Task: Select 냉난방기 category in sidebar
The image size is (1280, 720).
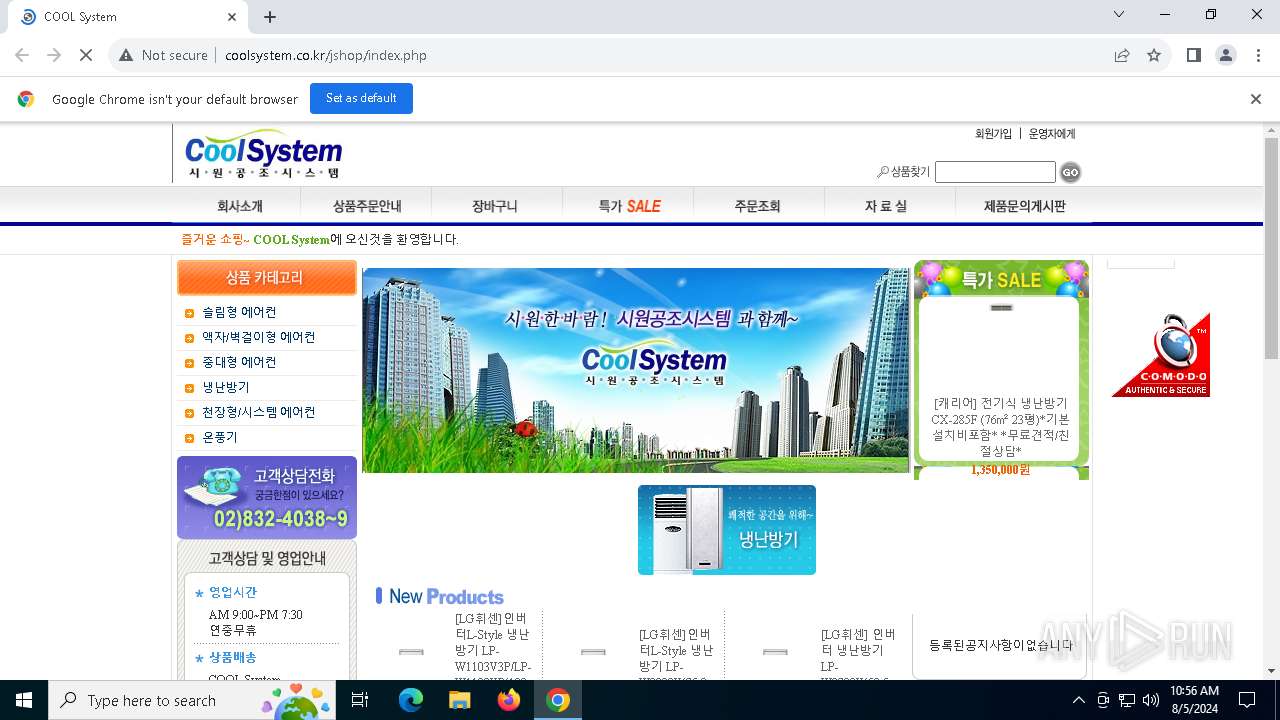Action: coord(226,387)
